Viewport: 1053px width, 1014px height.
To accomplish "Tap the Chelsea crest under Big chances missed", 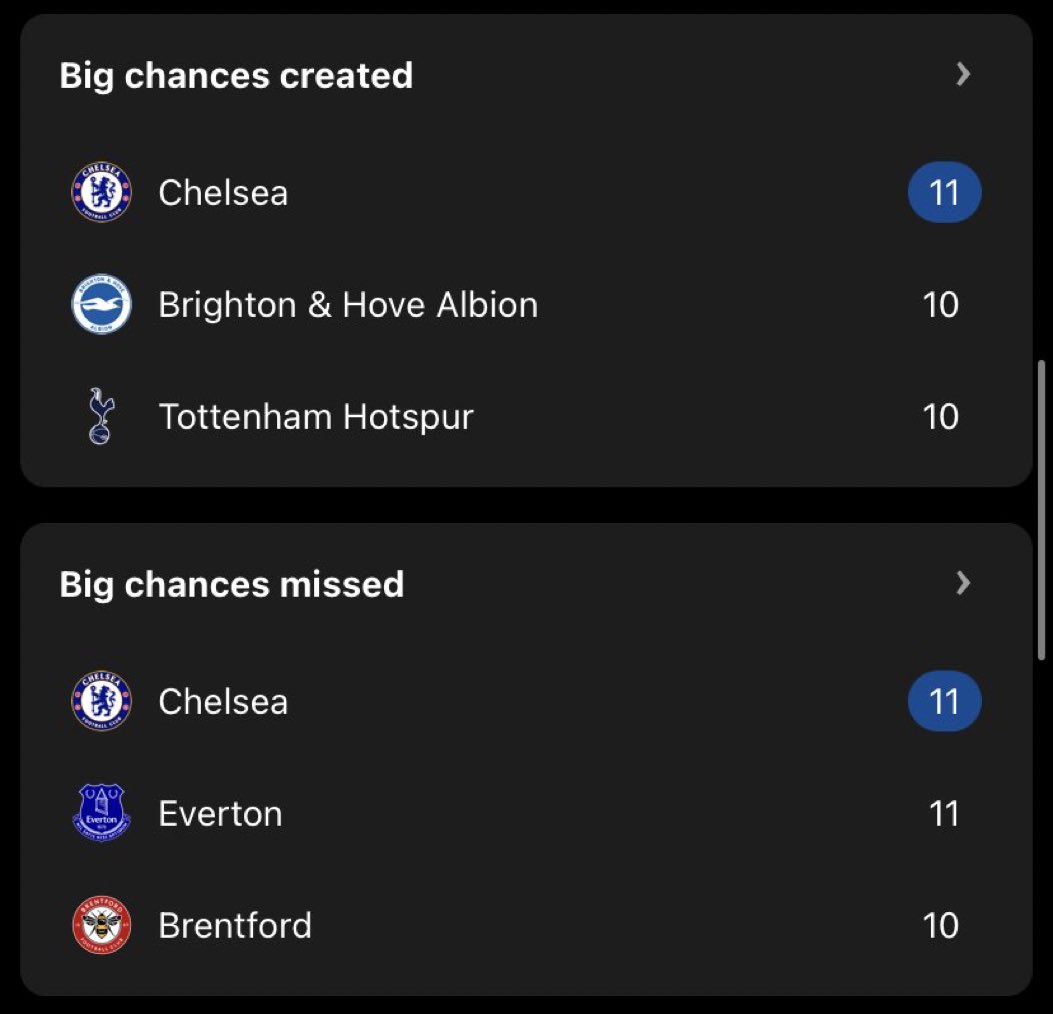I will [101, 701].
